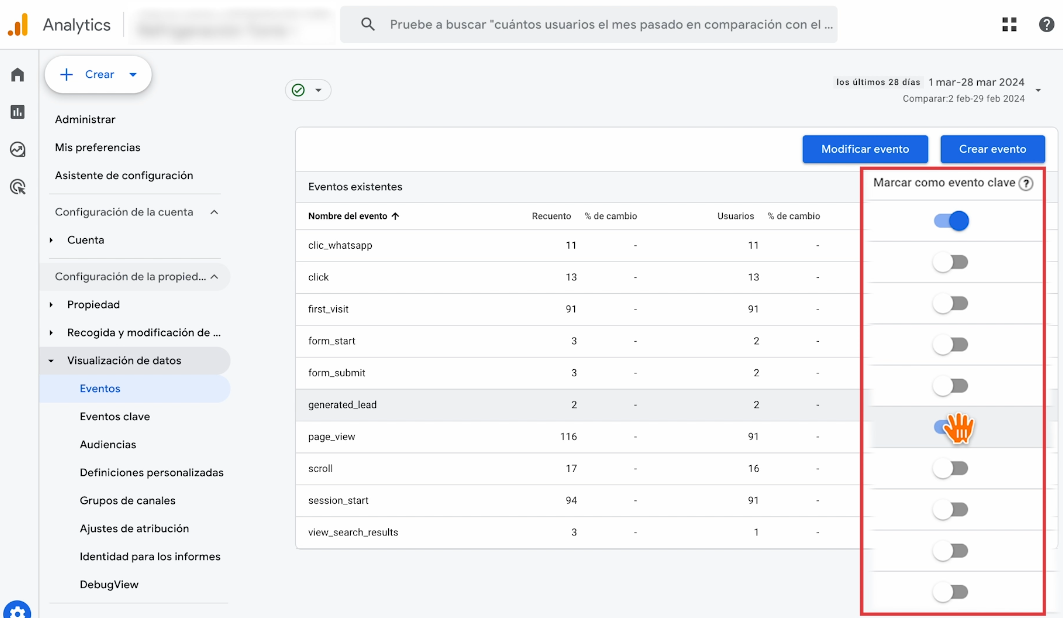This screenshot has width=1063, height=618.
Task: Turn on key event toggle for page_view
Action: click(951, 468)
